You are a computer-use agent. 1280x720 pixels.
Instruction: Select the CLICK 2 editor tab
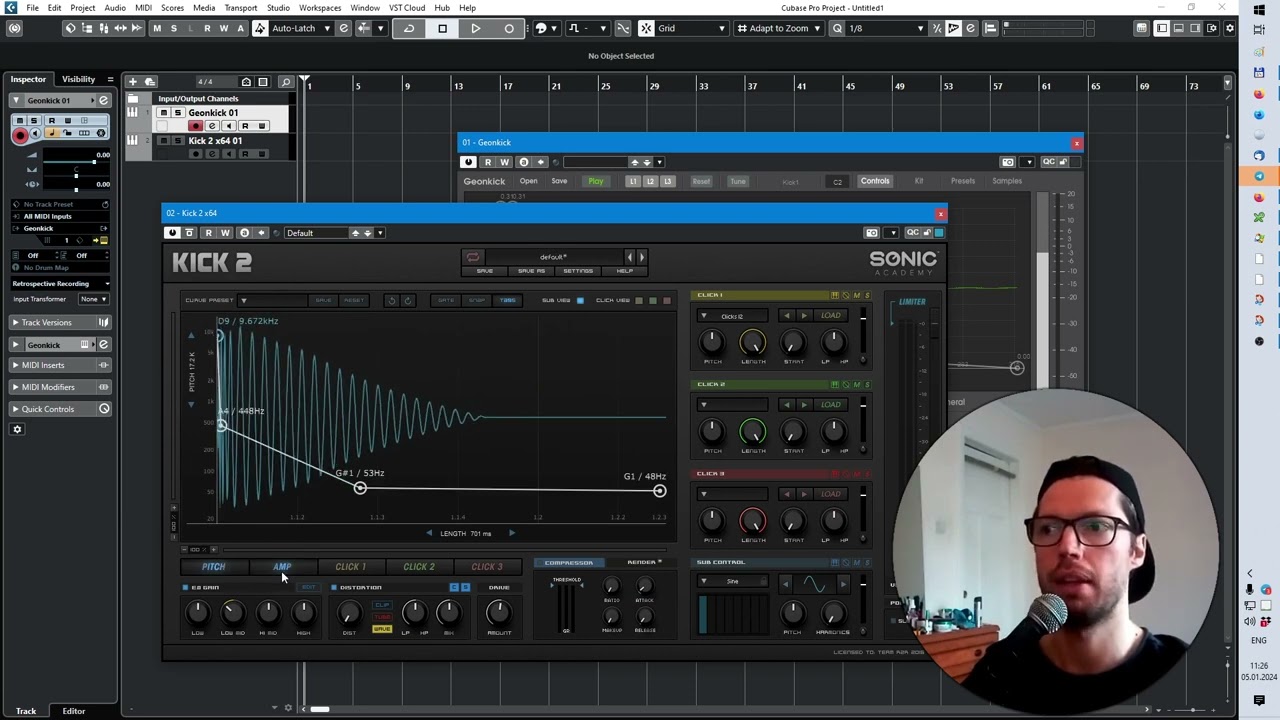(419, 567)
